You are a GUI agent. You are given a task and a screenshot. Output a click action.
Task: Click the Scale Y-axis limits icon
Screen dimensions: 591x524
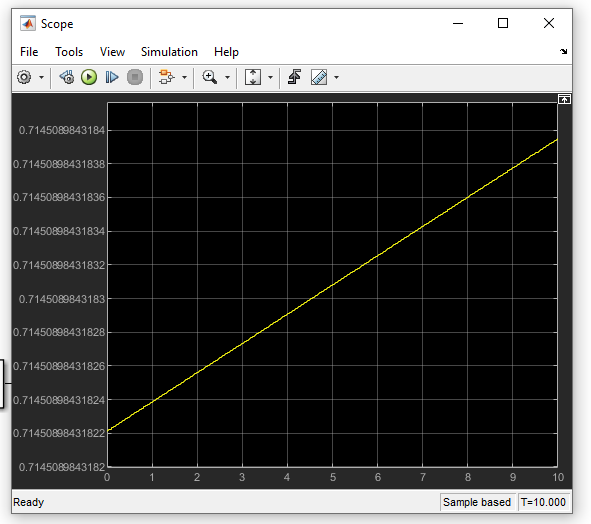click(253, 77)
